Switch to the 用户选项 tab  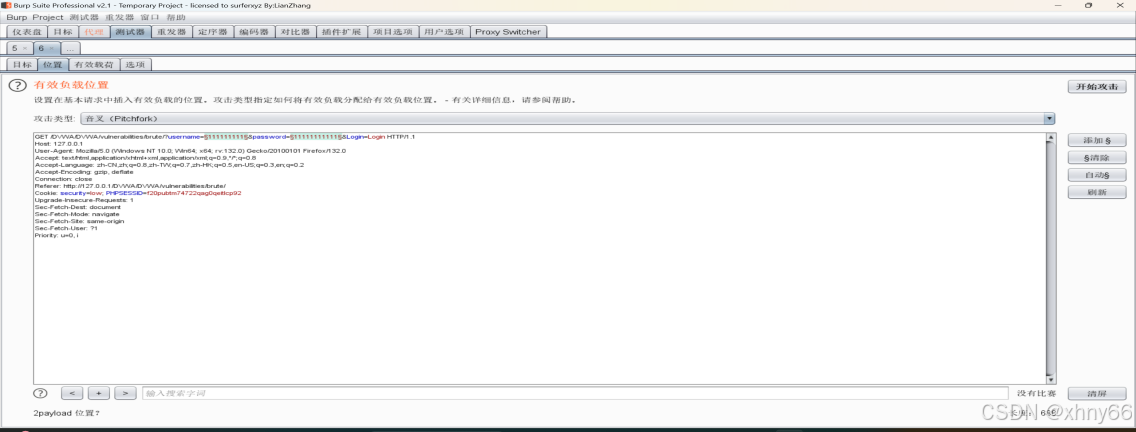pos(444,32)
